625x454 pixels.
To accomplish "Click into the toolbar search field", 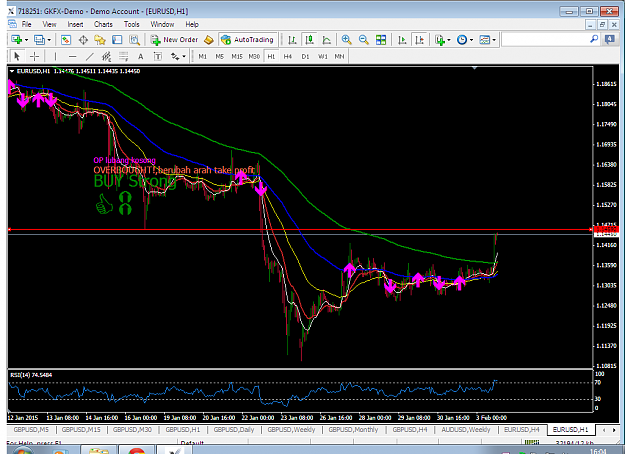I will click(x=545, y=39).
